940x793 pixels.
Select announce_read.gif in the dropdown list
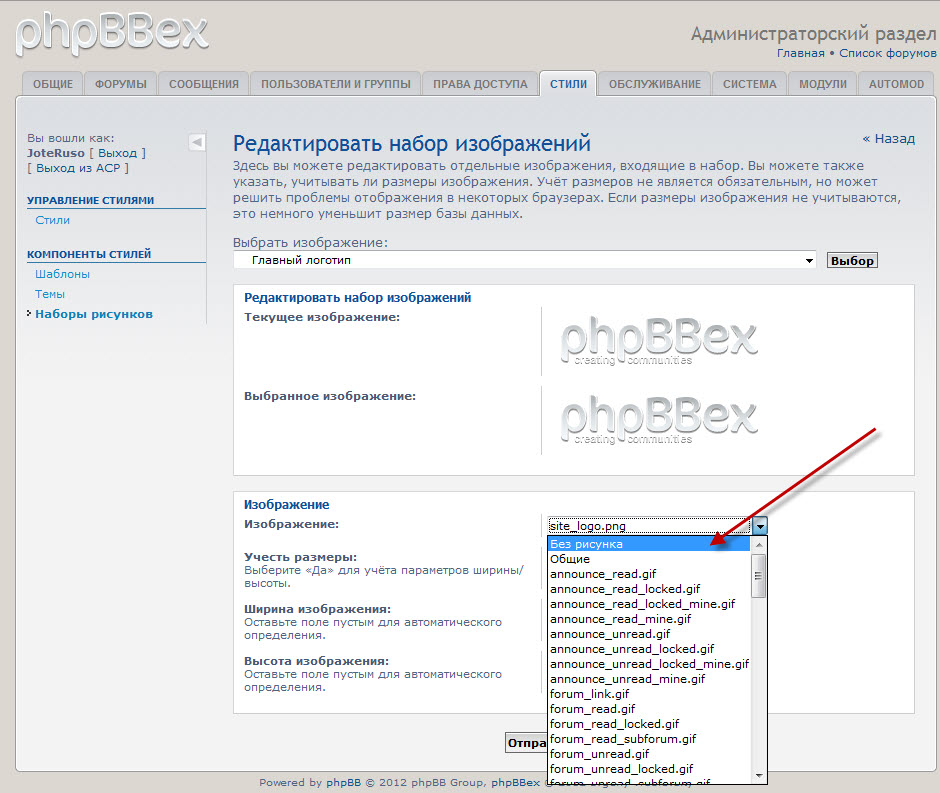click(x=603, y=574)
